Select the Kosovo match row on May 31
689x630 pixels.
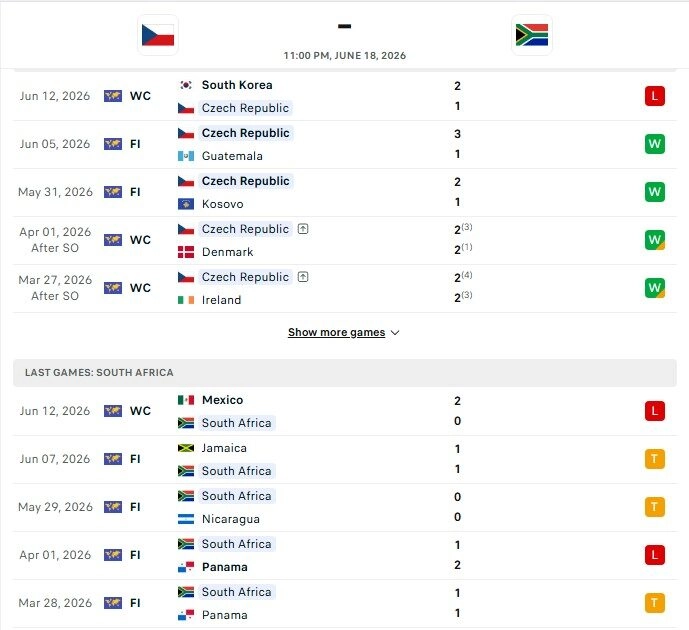coord(344,192)
